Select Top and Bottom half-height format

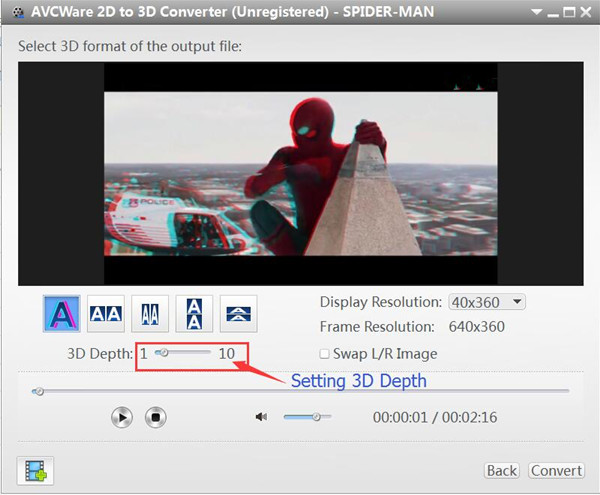click(x=238, y=314)
